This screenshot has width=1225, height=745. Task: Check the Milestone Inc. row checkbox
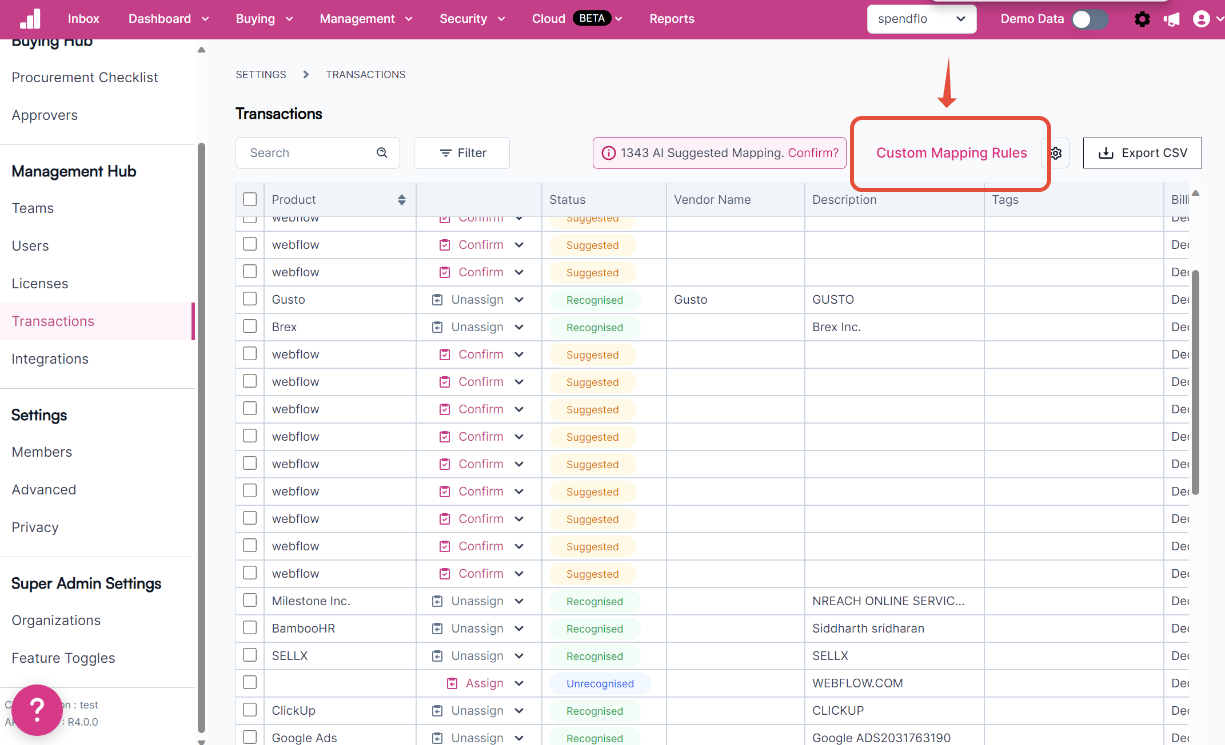coord(250,600)
